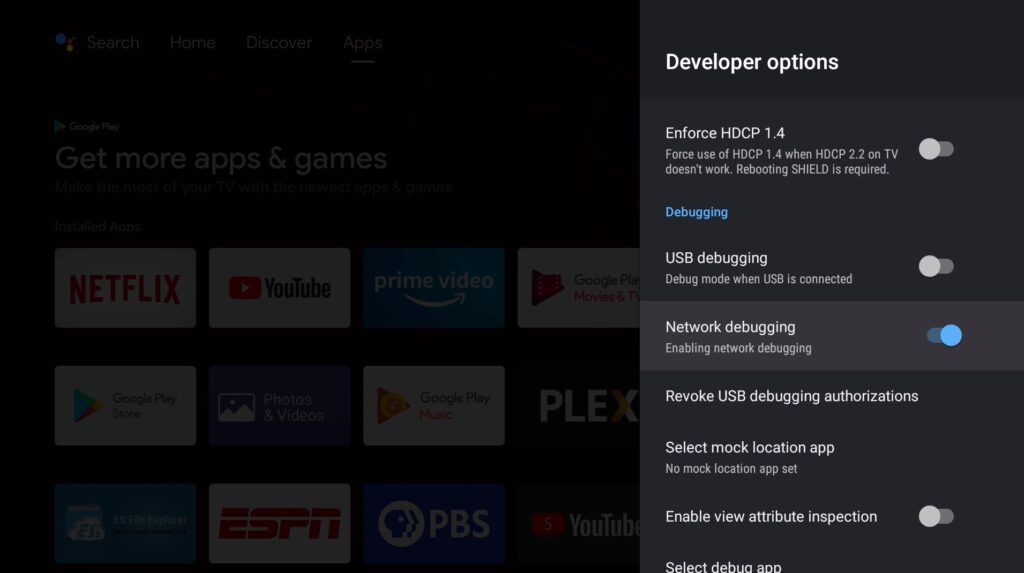Toggle Enable view attribute inspection switch

pos(936,516)
